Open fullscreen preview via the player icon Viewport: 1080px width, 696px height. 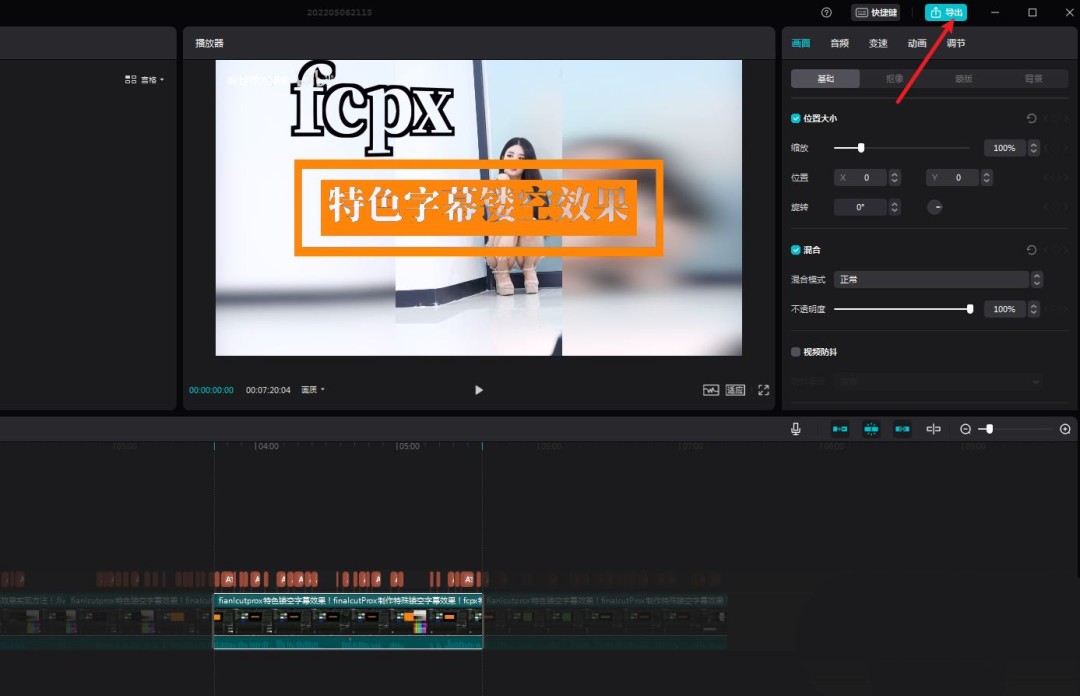[x=763, y=390]
